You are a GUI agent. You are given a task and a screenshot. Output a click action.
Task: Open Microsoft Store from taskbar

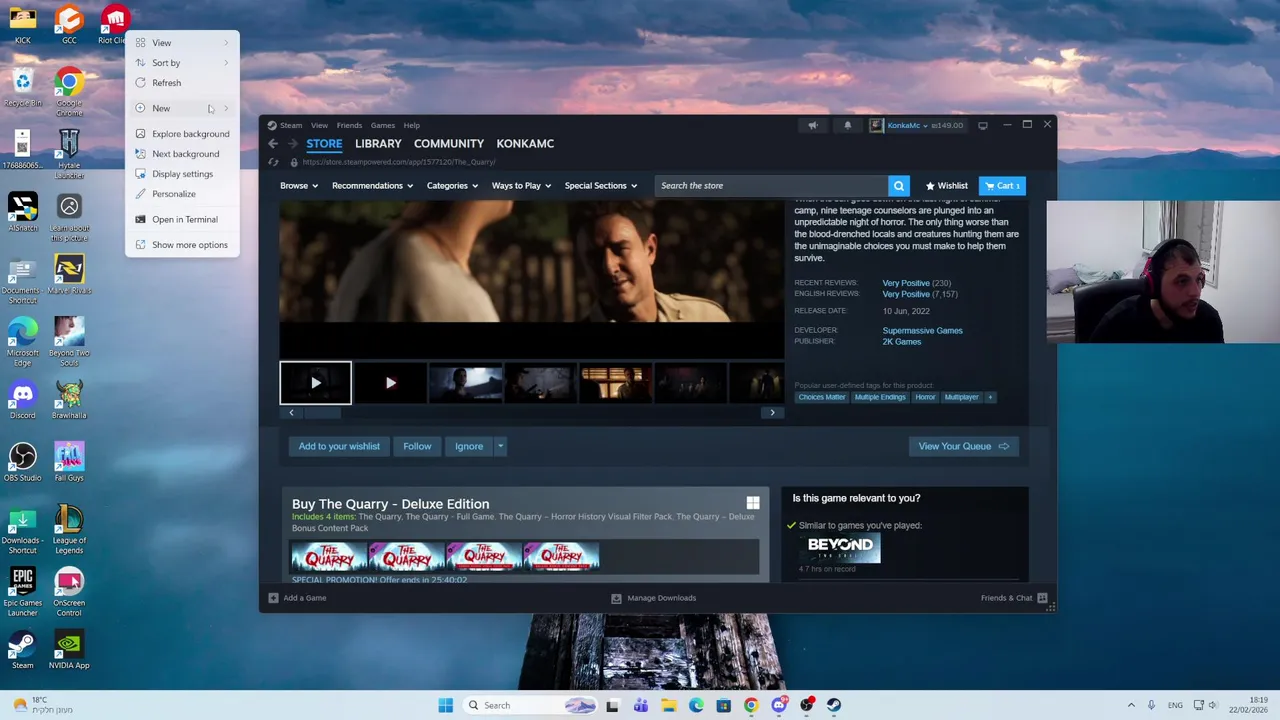pos(723,705)
